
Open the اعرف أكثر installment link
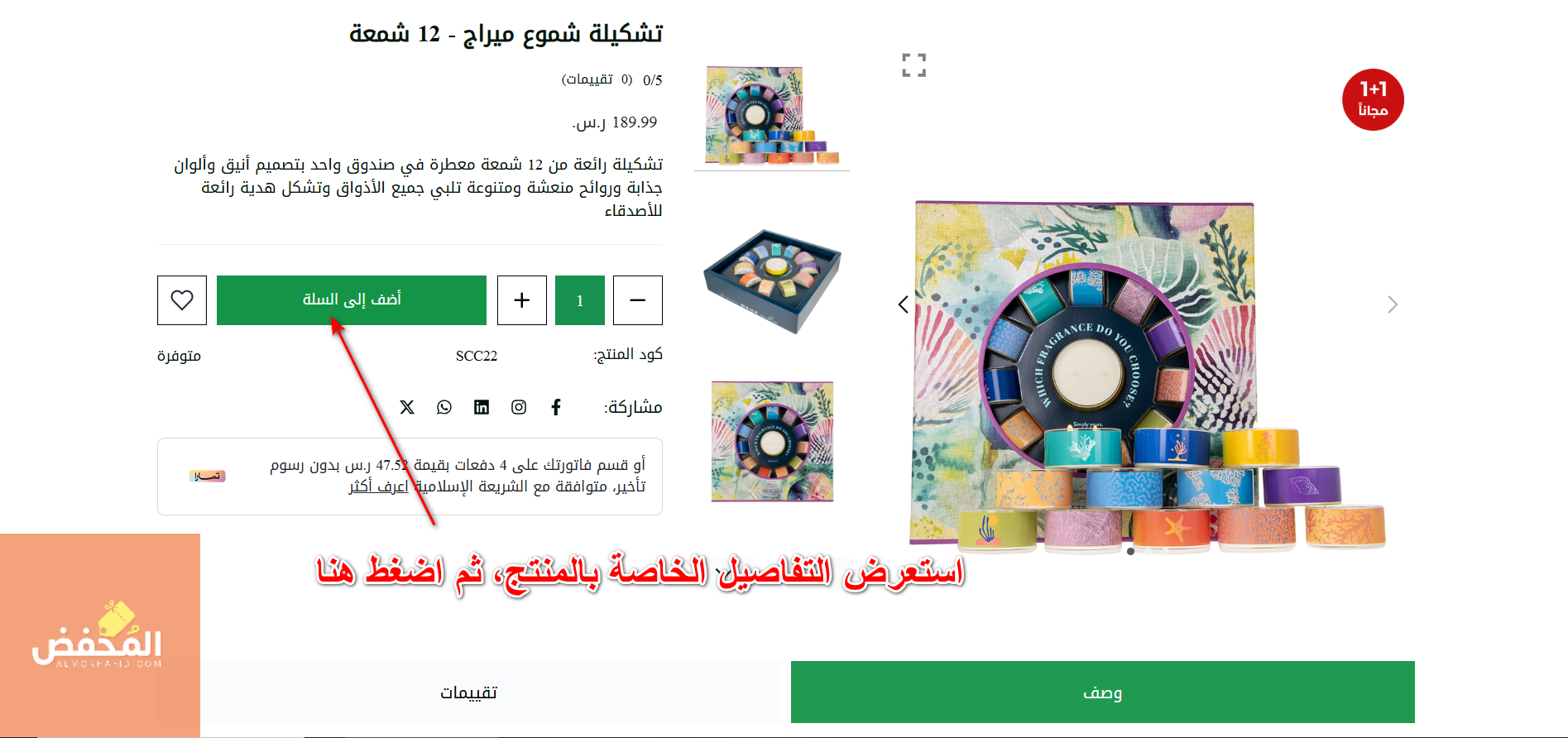click(x=379, y=486)
